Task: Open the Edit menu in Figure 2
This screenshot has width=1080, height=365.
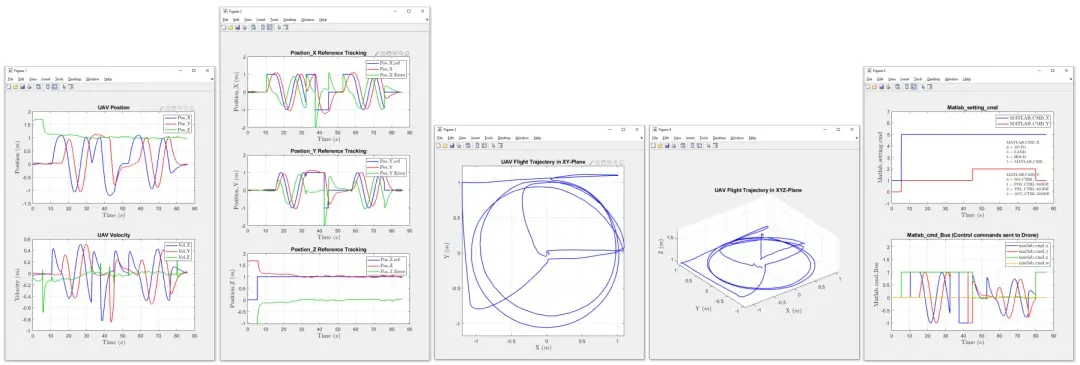Action: click(x=236, y=20)
